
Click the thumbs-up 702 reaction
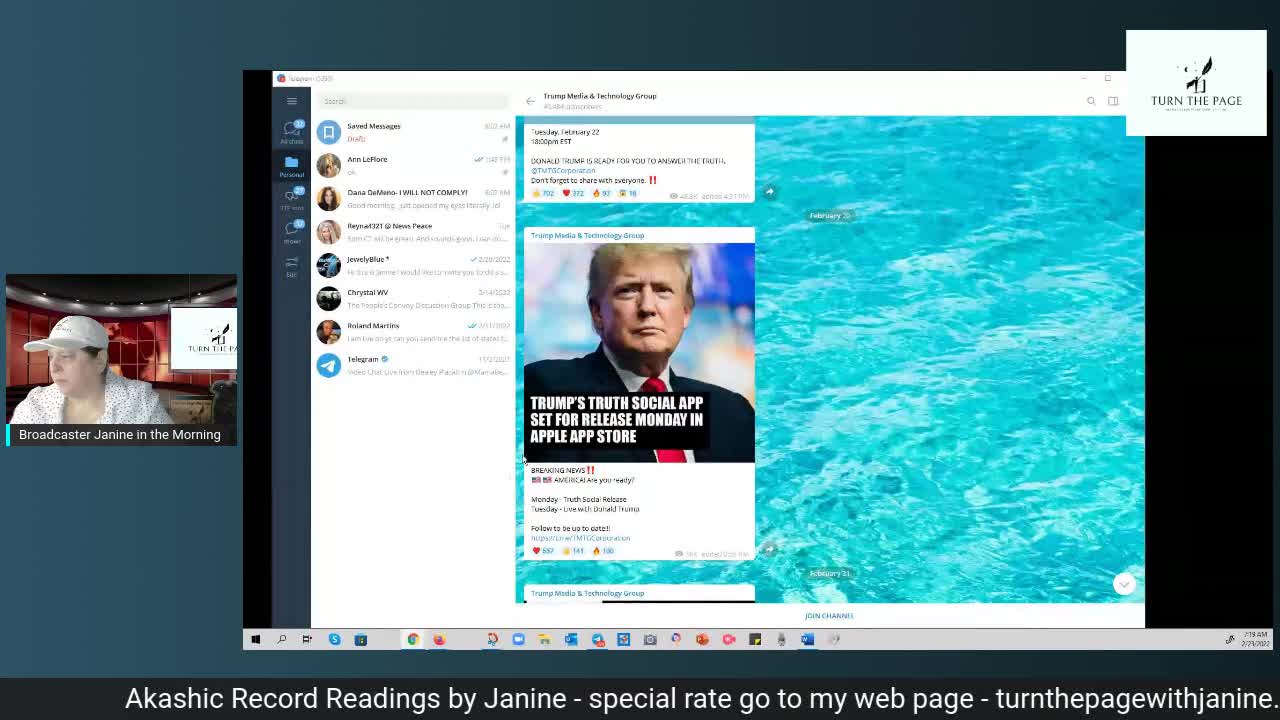pyautogui.click(x=543, y=193)
